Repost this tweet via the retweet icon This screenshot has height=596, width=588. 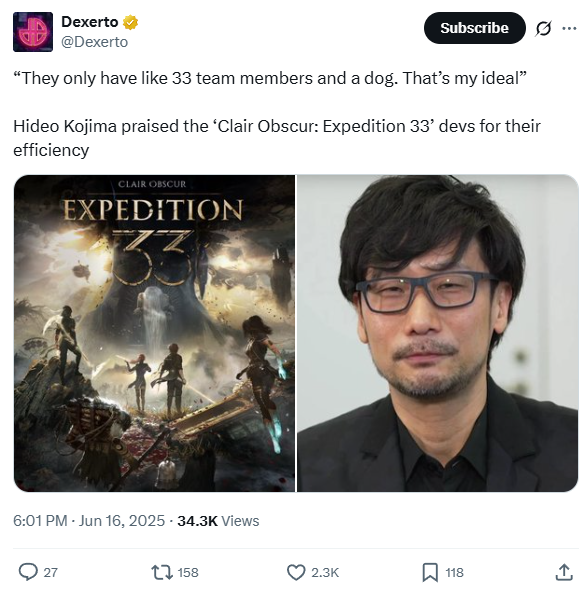(x=162, y=572)
